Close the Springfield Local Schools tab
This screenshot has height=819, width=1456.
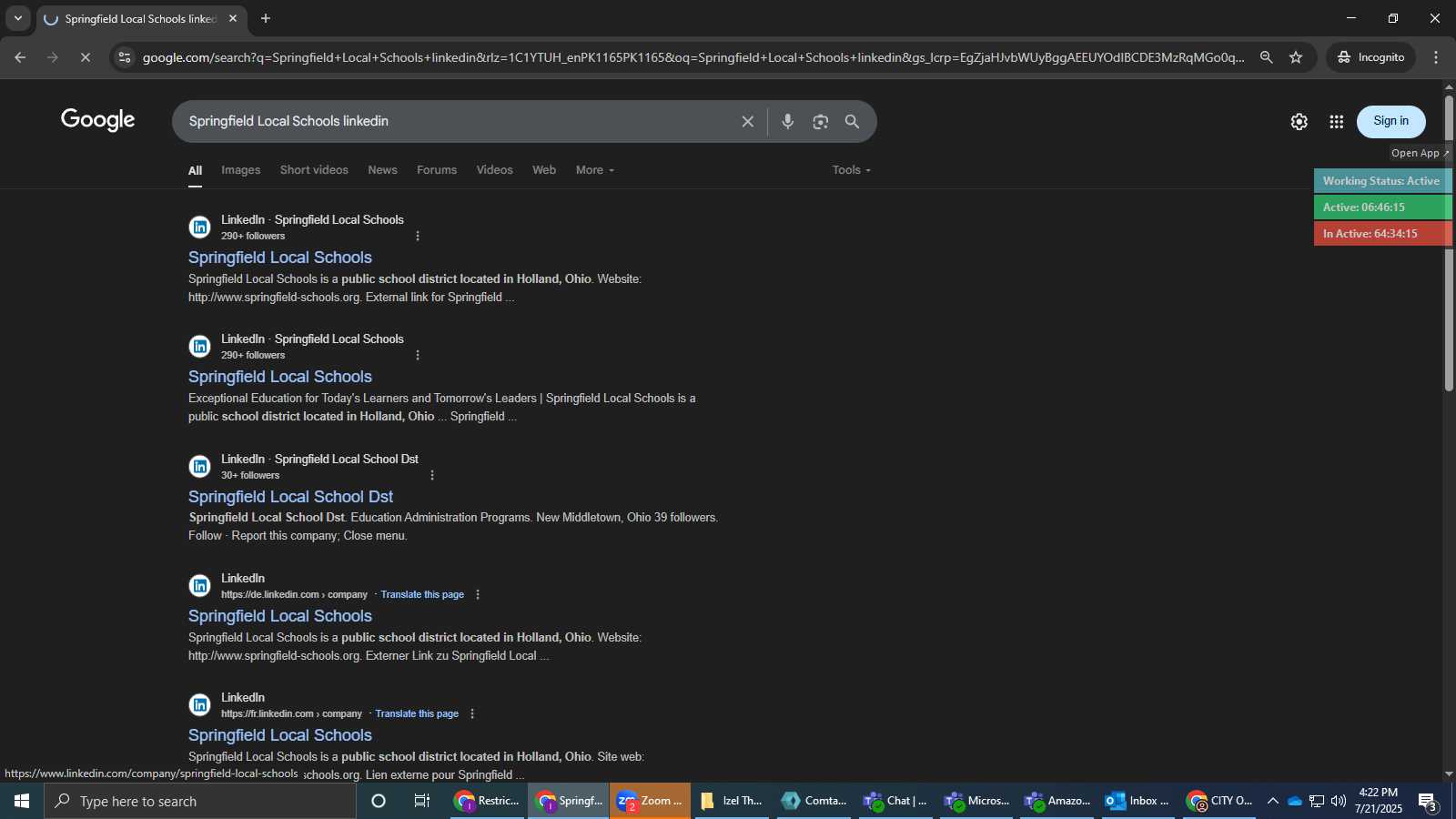[233, 18]
